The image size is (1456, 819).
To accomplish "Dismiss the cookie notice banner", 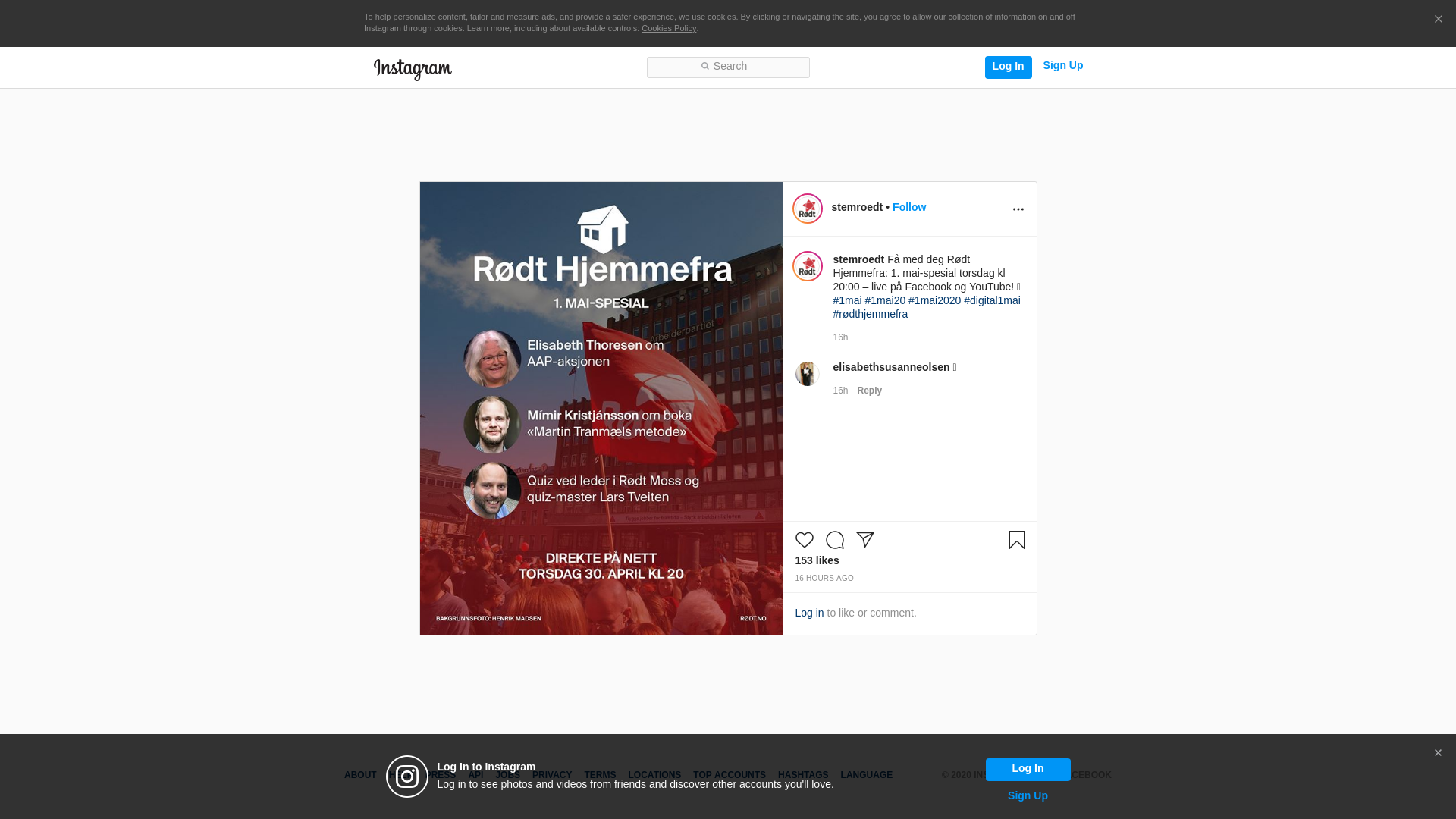I will click(1438, 20).
